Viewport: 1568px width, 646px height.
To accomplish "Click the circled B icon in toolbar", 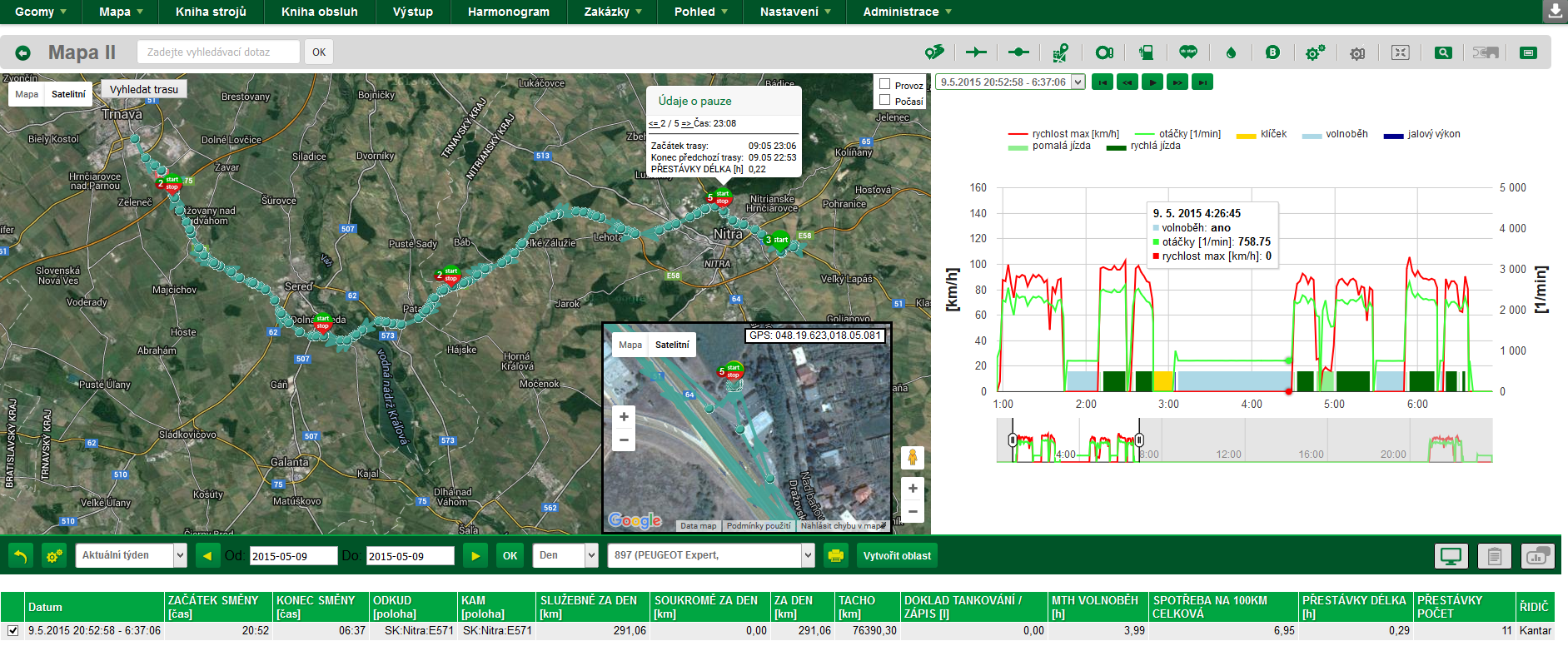I will tap(1272, 52).
